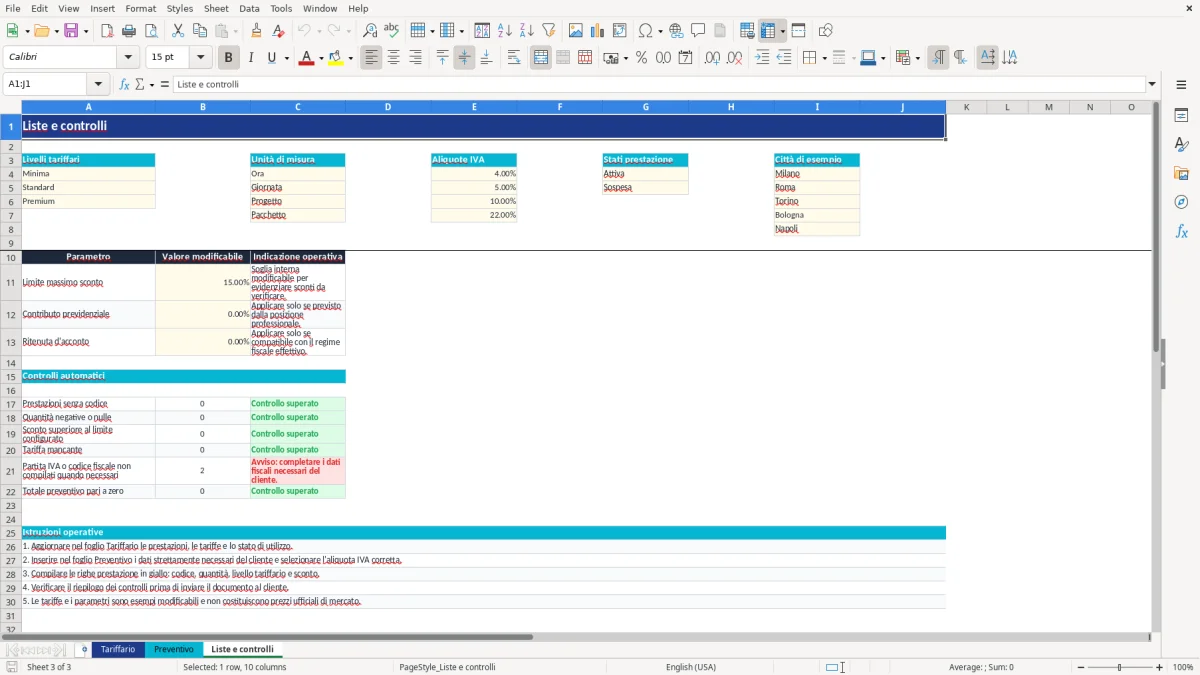Toggle Center Horizontally alignment
This screenshot has height=675, width=1200.
[x=393, y=58]
